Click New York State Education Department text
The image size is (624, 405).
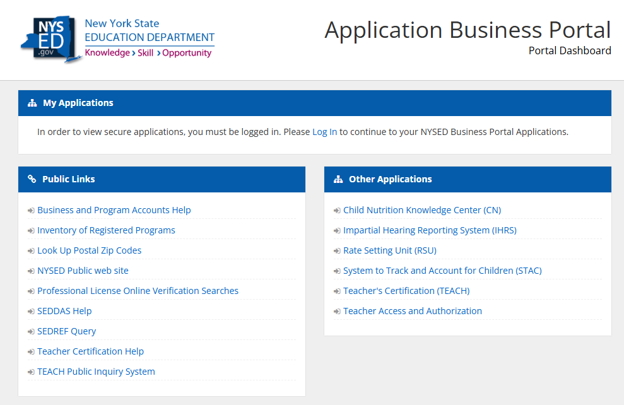[x=149, y=31]
